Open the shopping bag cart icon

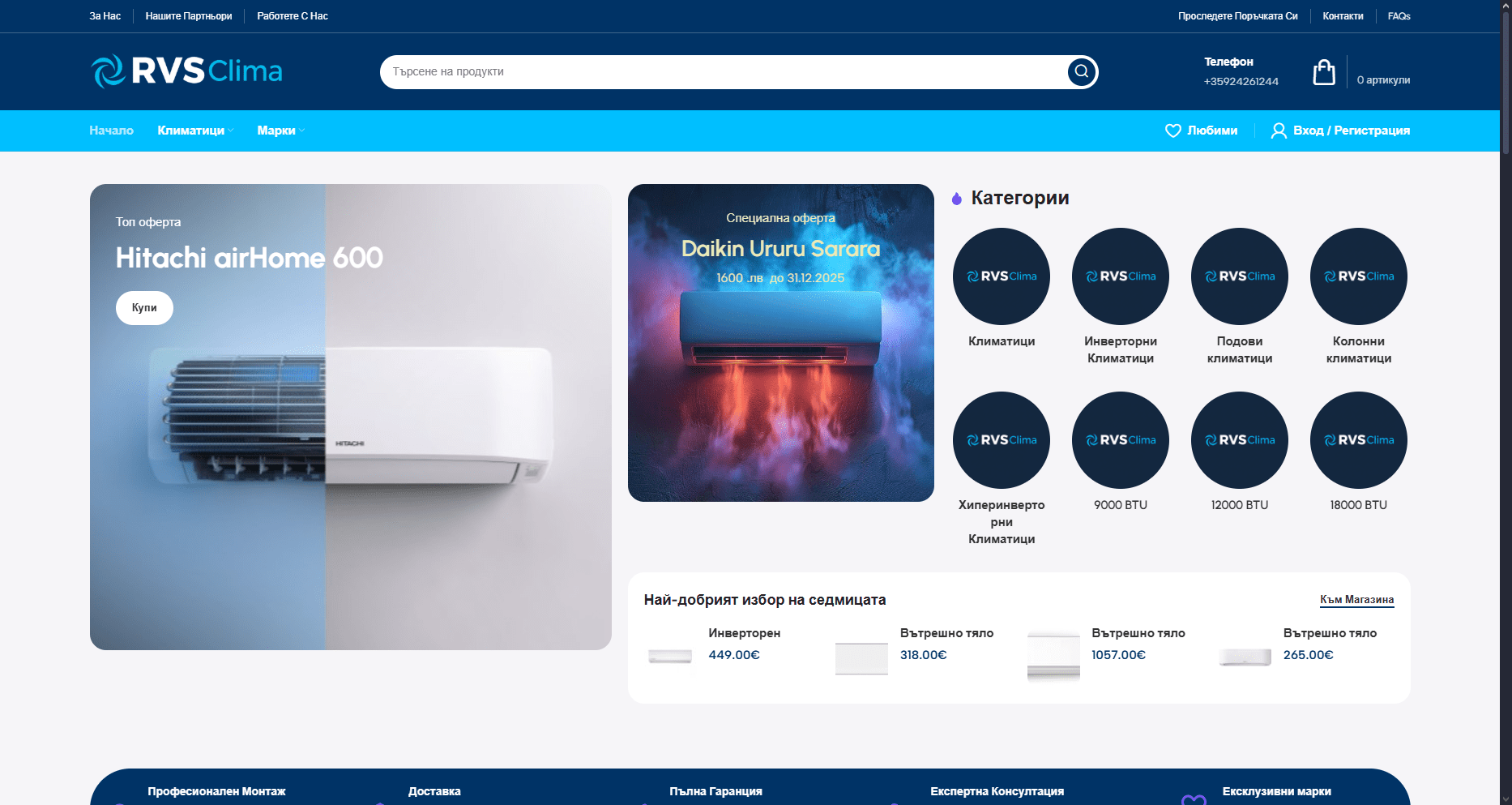(1323, 72)
